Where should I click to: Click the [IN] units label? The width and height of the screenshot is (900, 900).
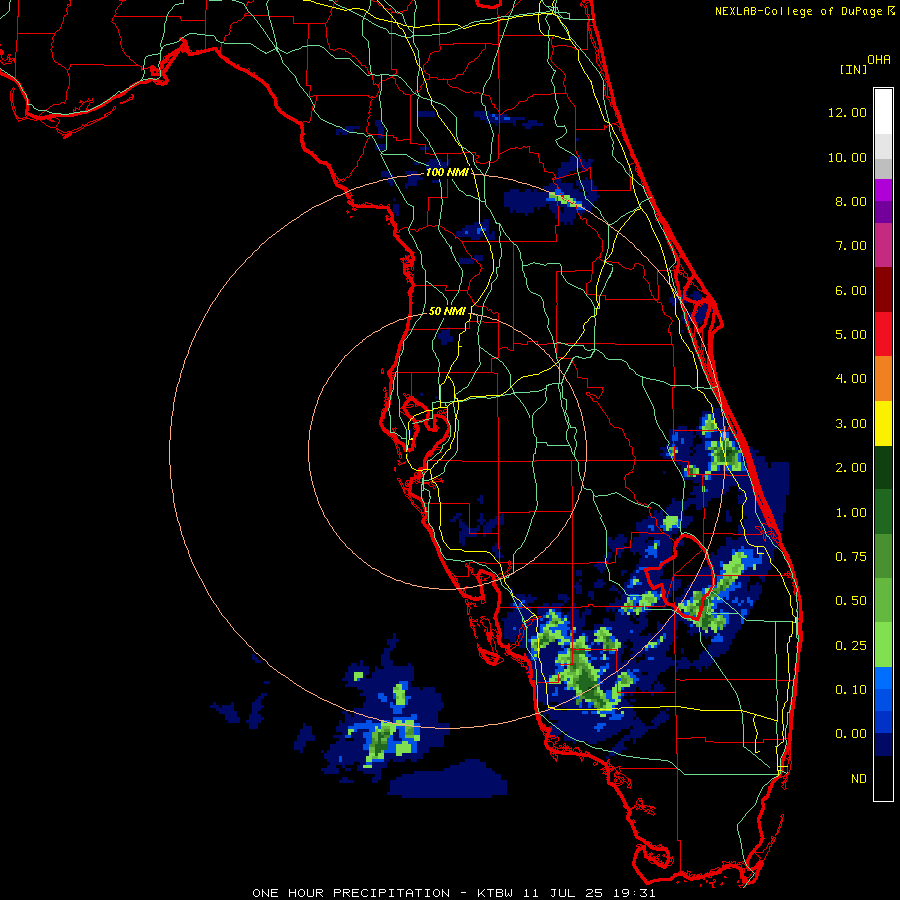(853, 69)
